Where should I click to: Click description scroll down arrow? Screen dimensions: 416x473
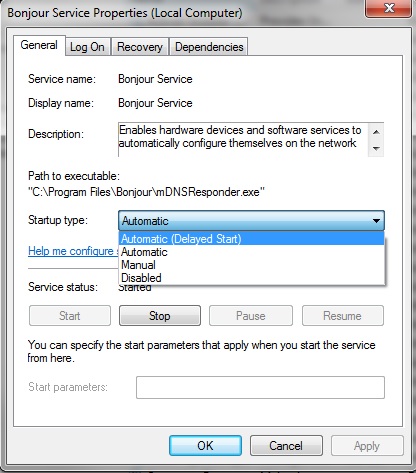coord(376,148)
